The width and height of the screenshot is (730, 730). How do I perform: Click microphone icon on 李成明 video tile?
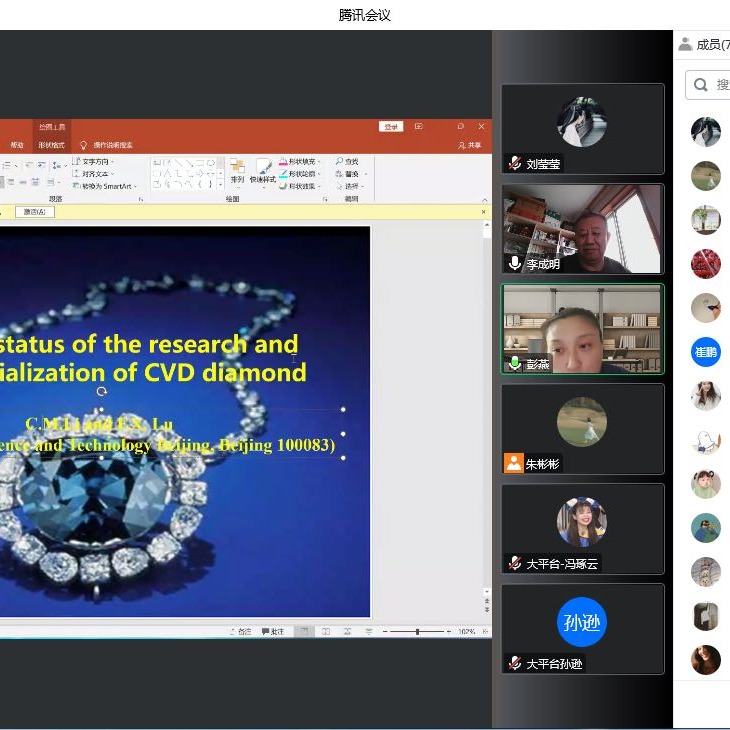(515, 263)
